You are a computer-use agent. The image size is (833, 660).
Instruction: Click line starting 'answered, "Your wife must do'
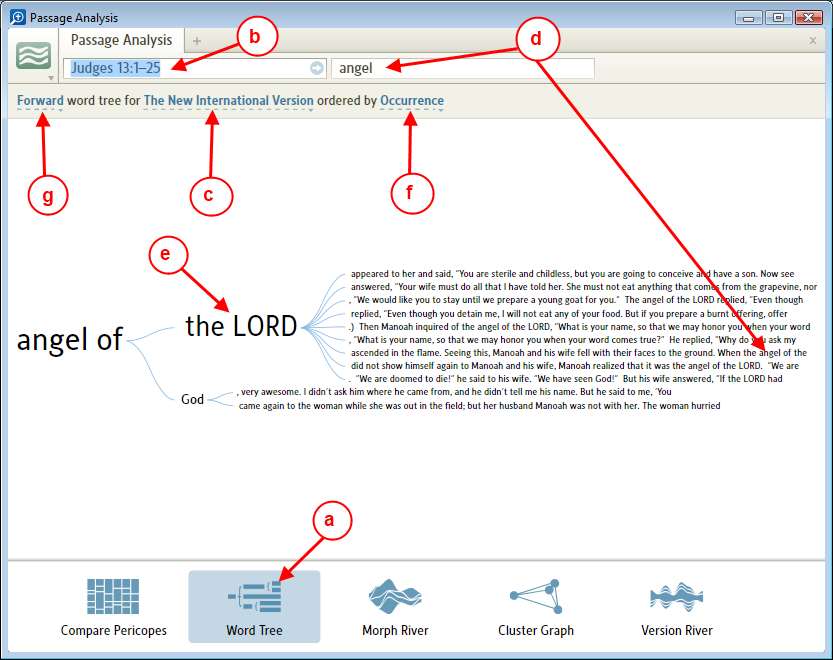click(584, 287)
